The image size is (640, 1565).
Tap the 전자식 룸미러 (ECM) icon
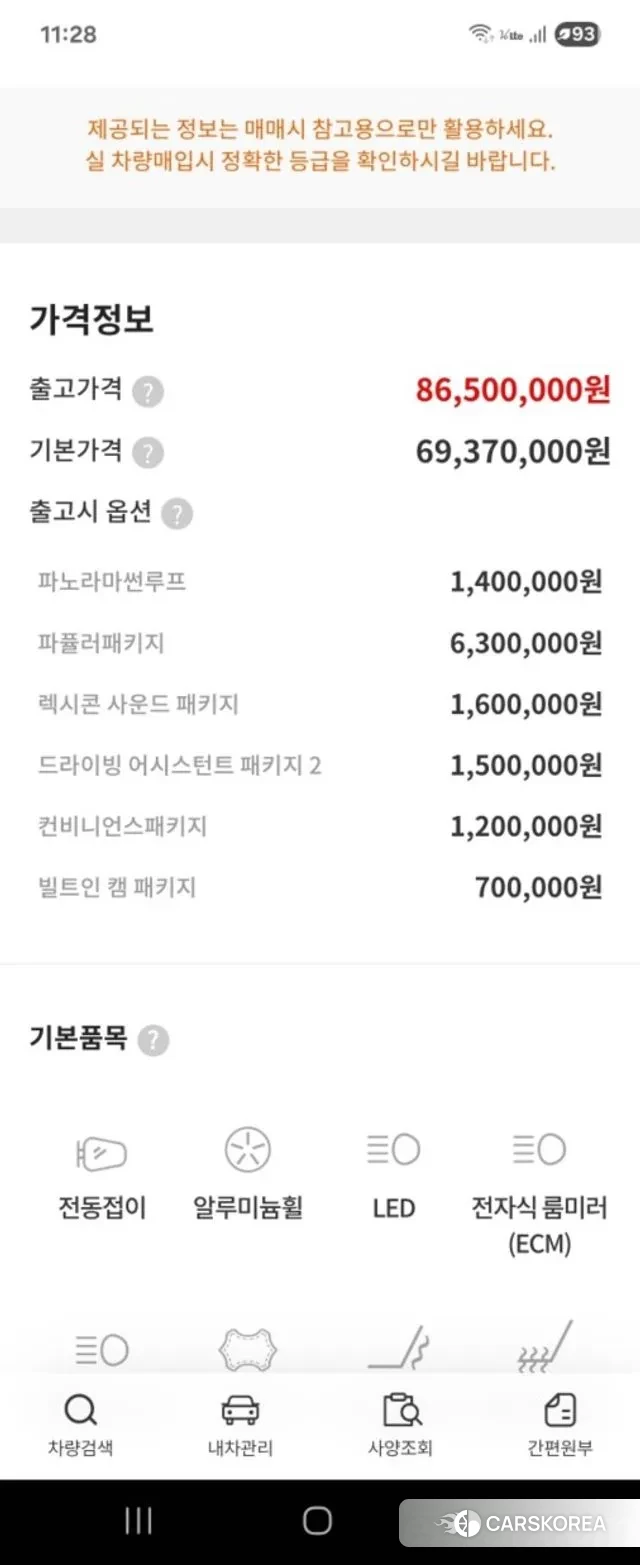pos(539,1150)
